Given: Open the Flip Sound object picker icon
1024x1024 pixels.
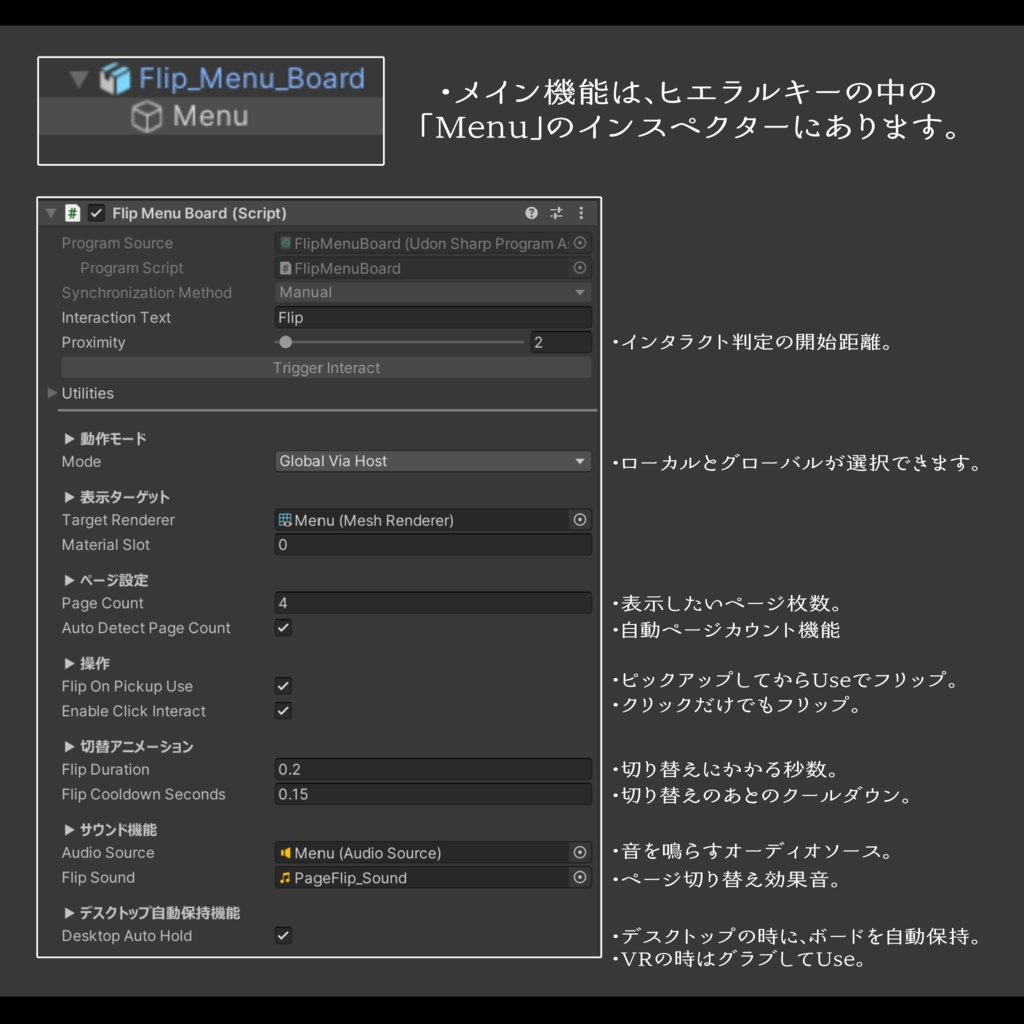Looking at the screenshot, I should tap(580, 877).
